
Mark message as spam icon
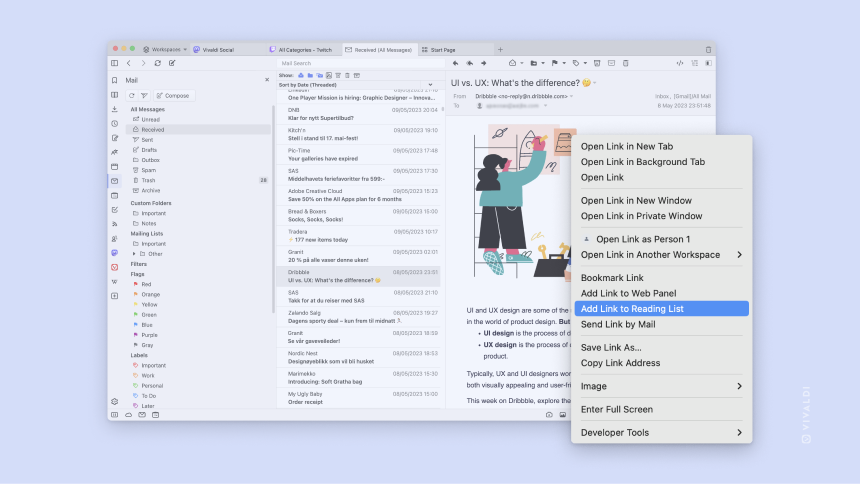[x=597, y=63]
